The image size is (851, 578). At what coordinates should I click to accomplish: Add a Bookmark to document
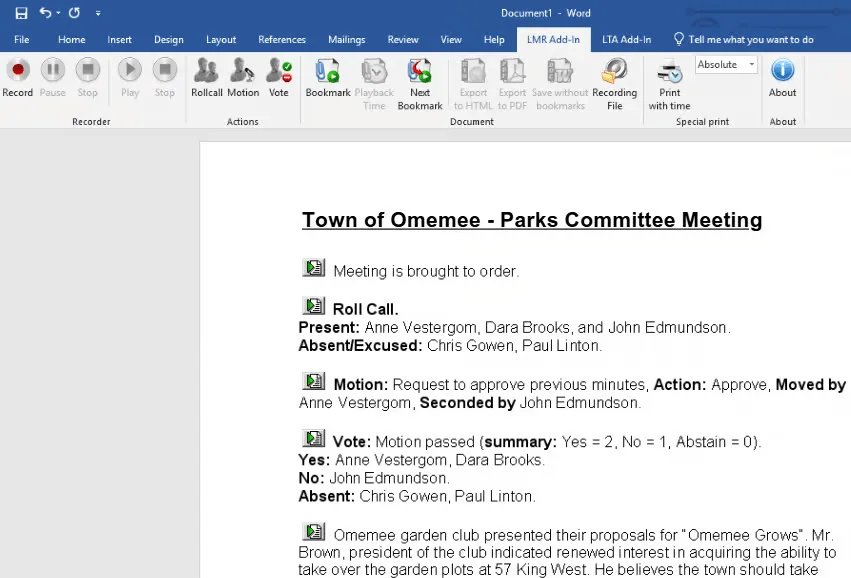coord(328,78)
